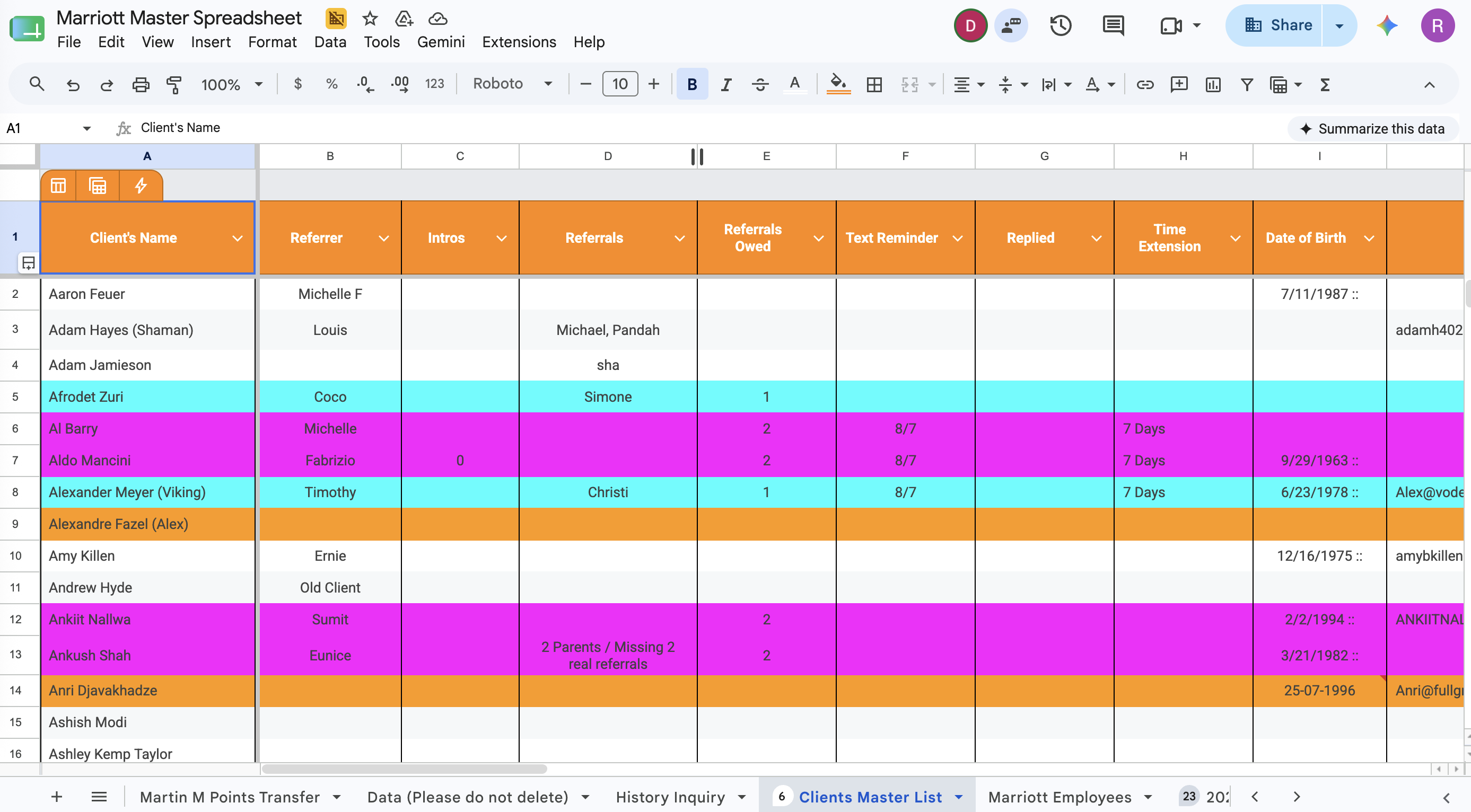Open version history clock icon
The width and height of the screenshot is (1471, 812).
(1061, 25)
